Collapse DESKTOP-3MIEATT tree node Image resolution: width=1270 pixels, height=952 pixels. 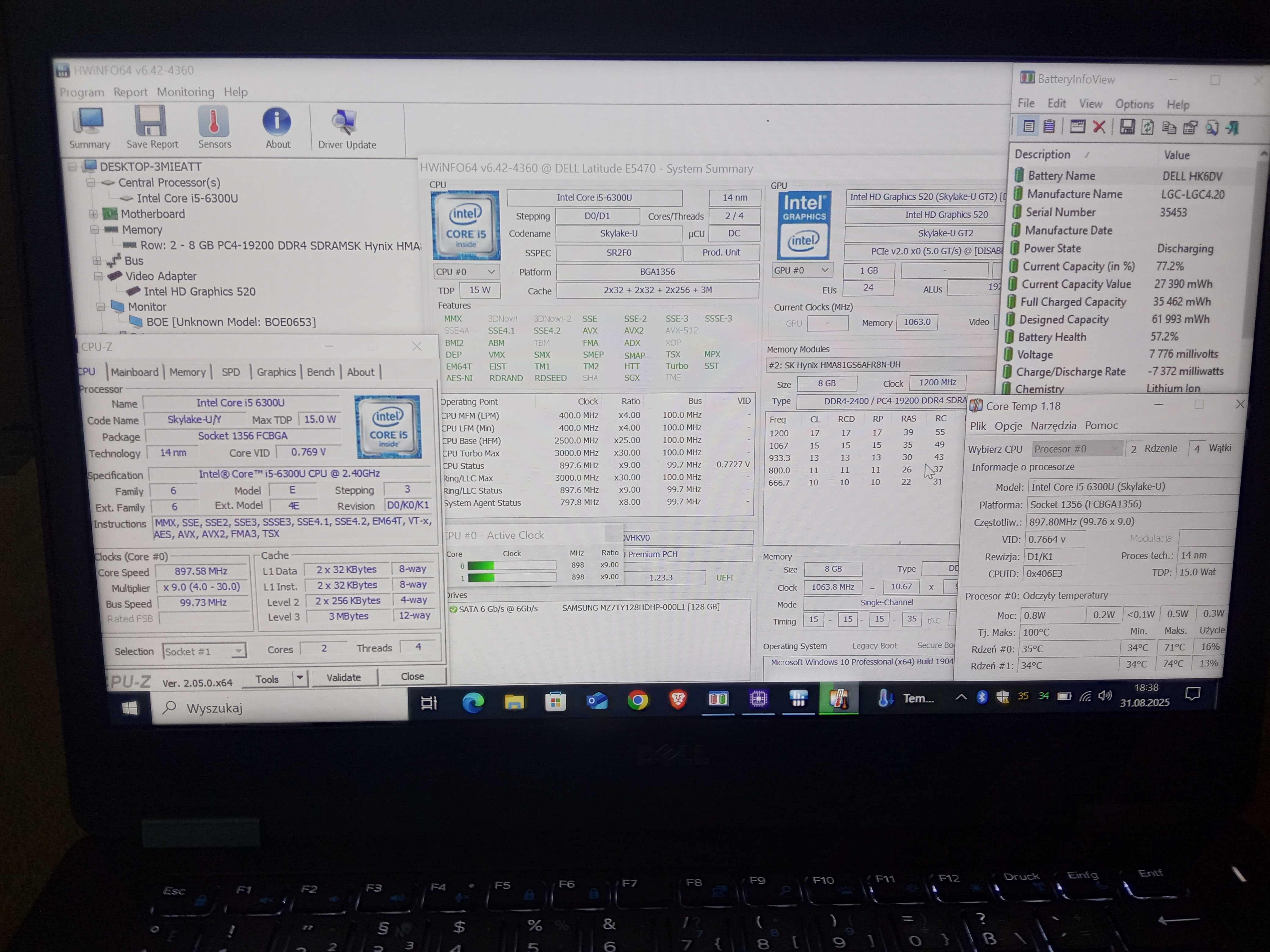(72, 167)
